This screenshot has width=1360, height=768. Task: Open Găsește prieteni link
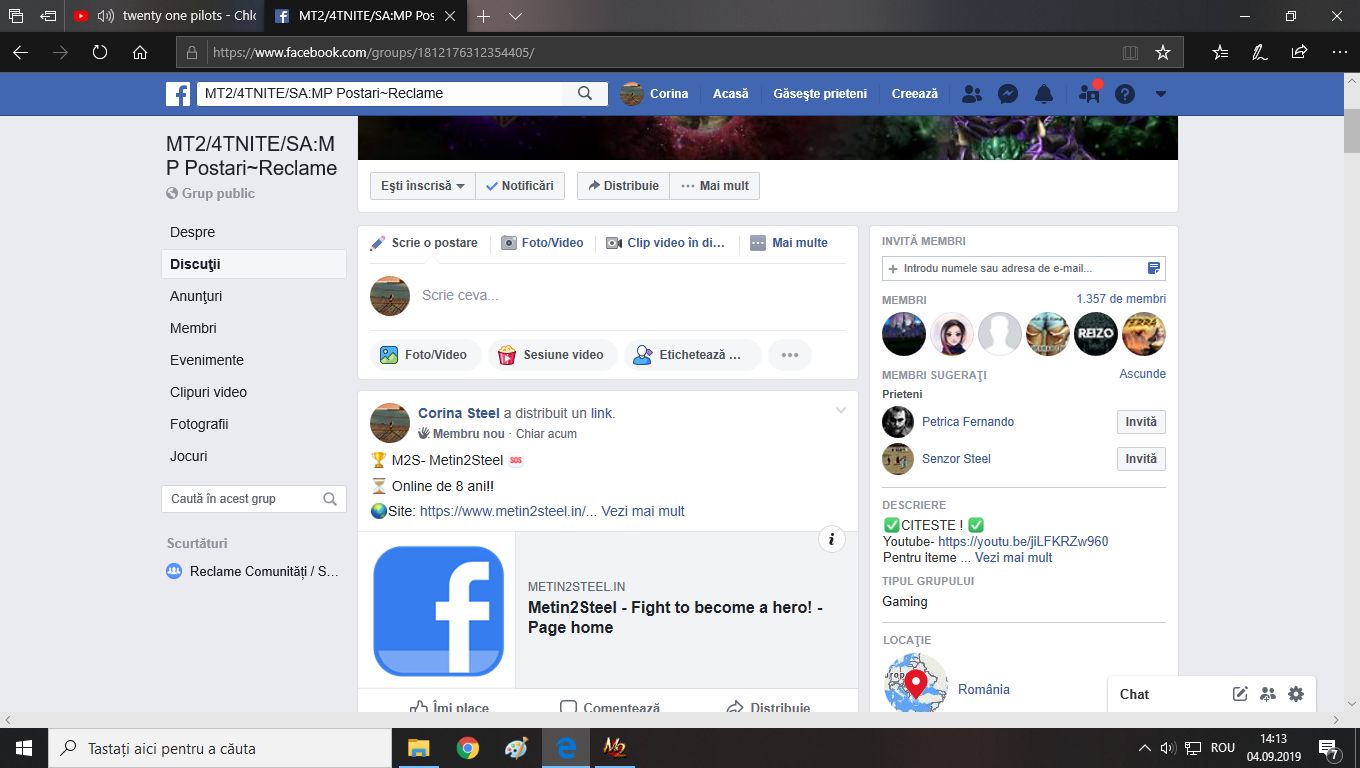820,94
